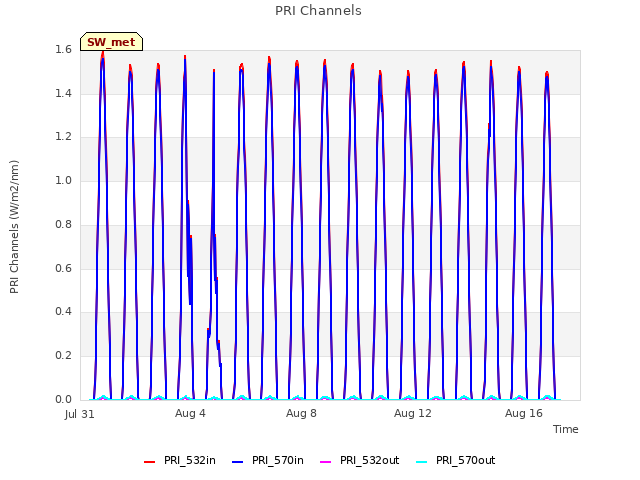Click the 0.8 y-axis tick label
The width and height of the screenshot is (640, 480).
point(63,224)
